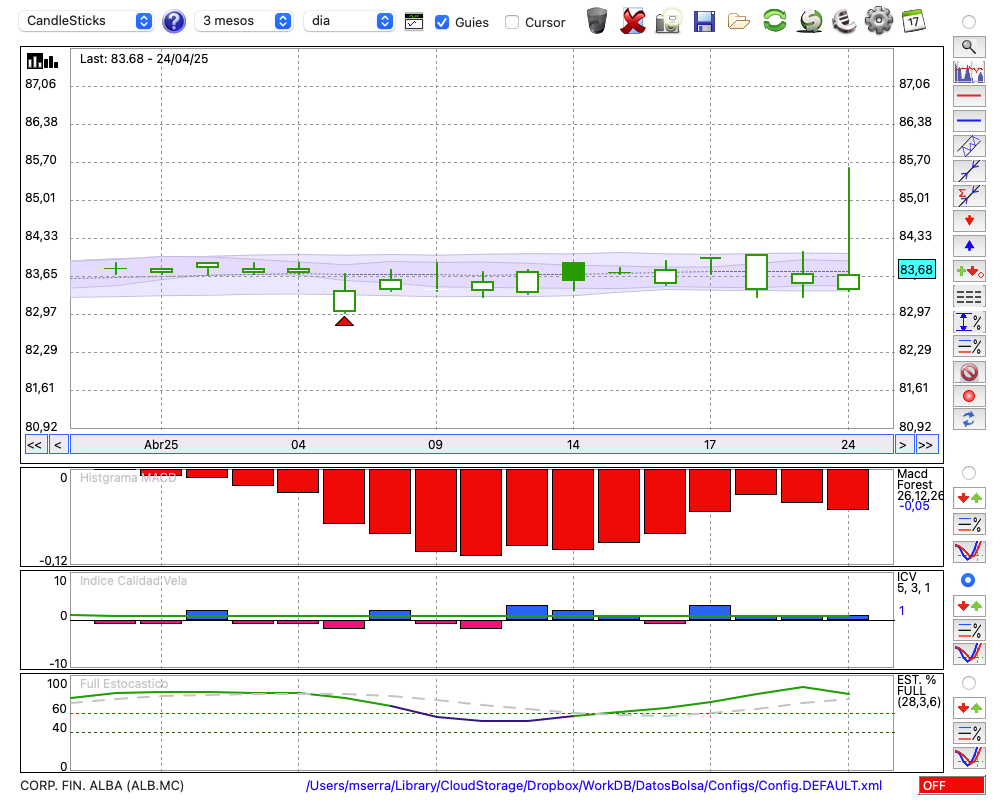The width and height of the screenshot is (1000, 800).
Task: Click lines percent button in MACD panel
Action: [969, 524]
